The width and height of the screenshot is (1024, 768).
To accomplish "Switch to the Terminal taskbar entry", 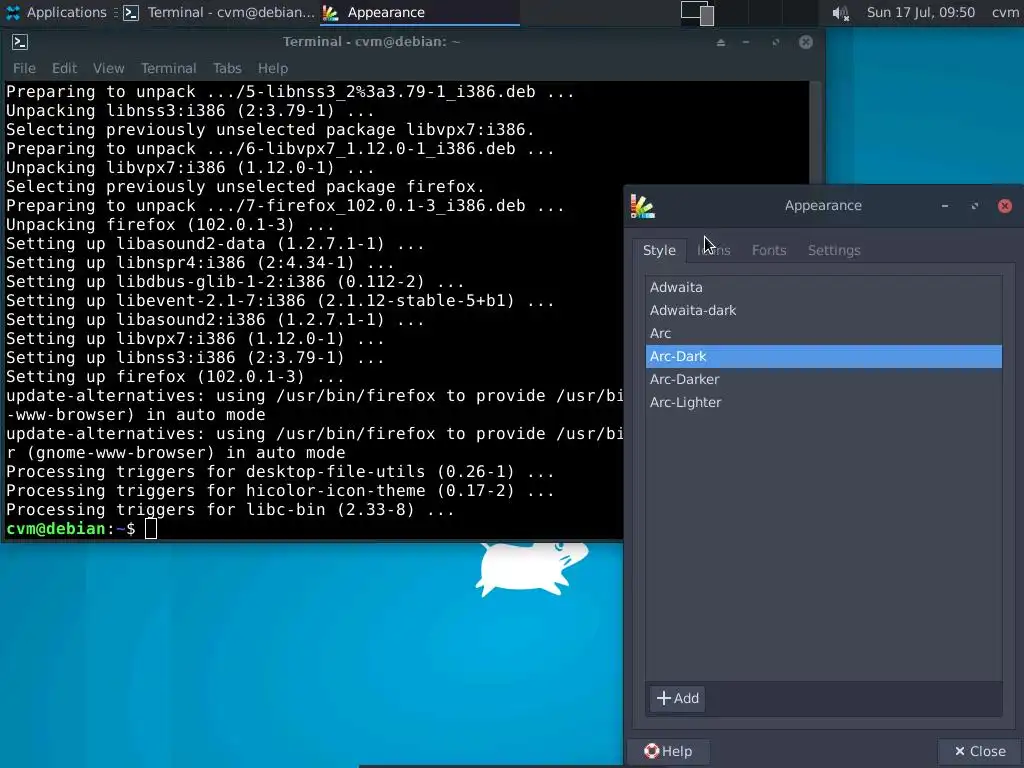I will (219, 12).
